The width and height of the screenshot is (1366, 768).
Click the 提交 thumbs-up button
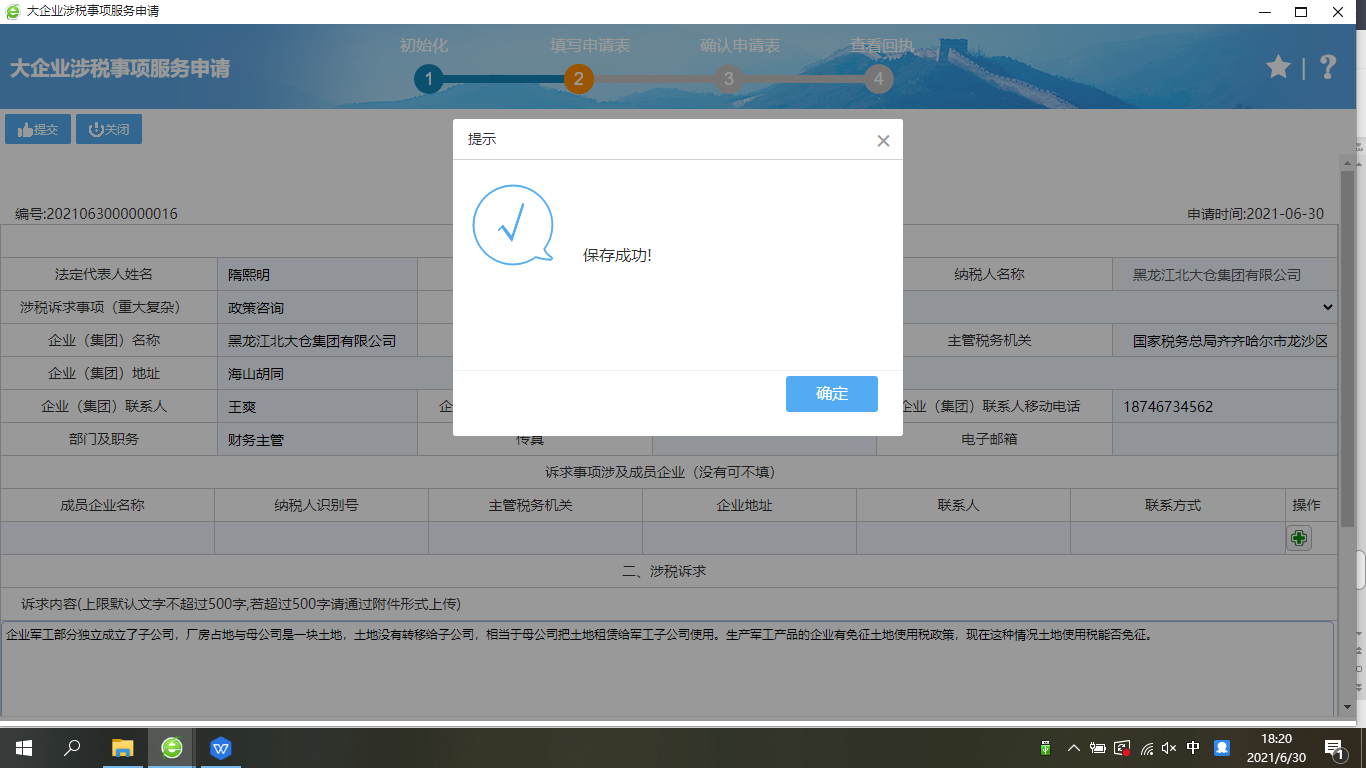[x=38, y=130]
